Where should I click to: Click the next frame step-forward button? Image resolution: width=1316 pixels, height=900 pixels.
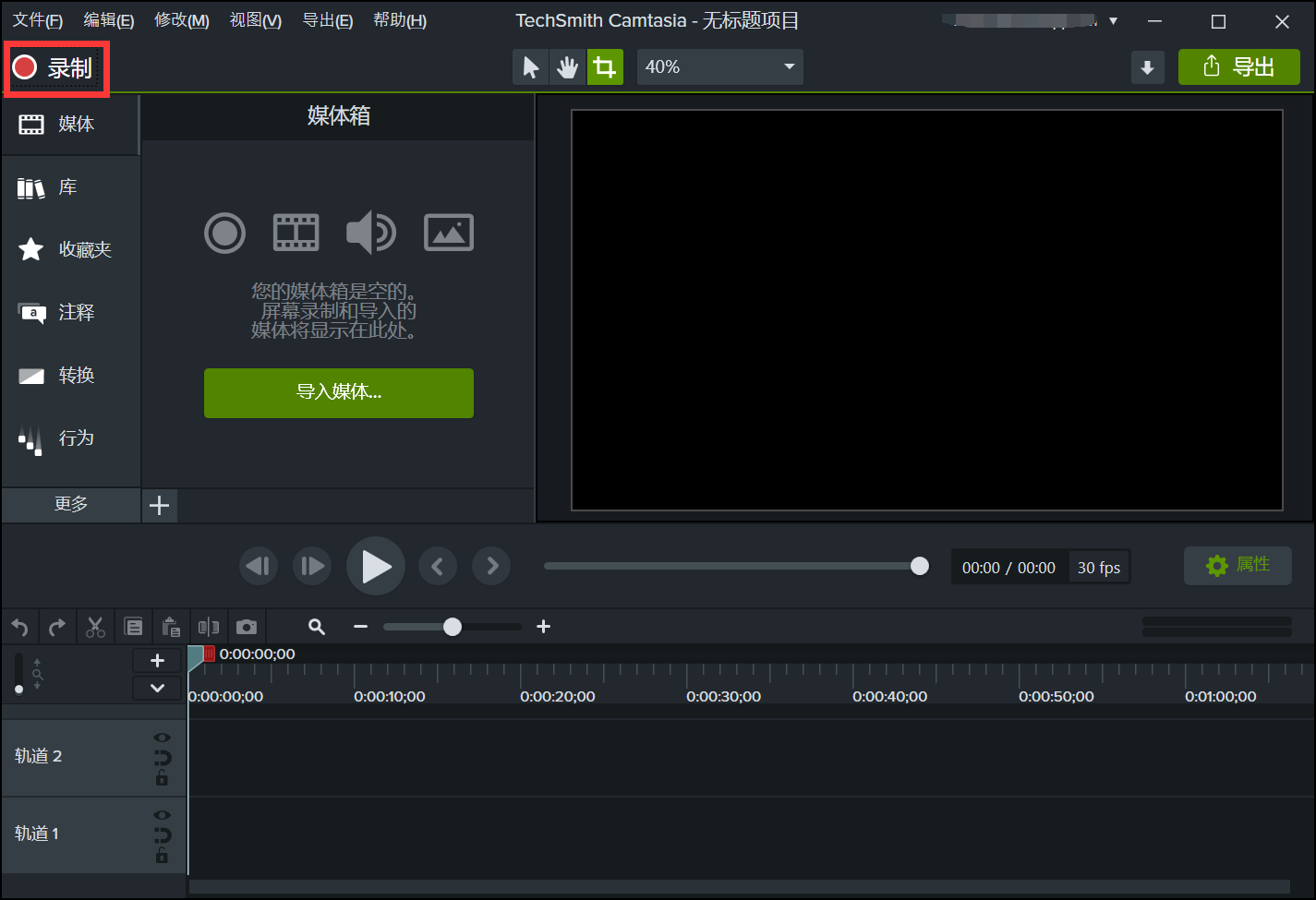pos(312,566)
